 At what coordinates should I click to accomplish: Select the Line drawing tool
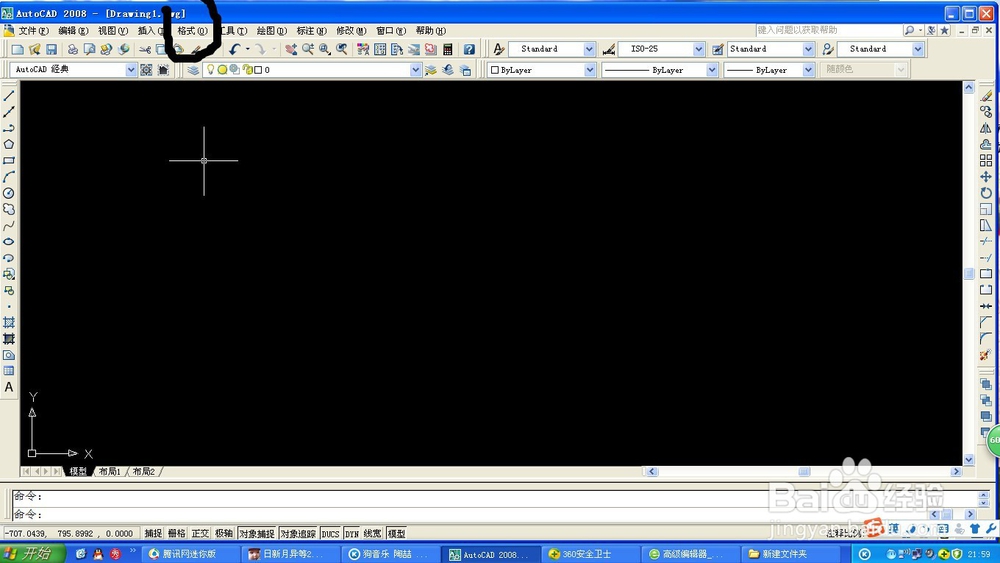tap(9, 96)
